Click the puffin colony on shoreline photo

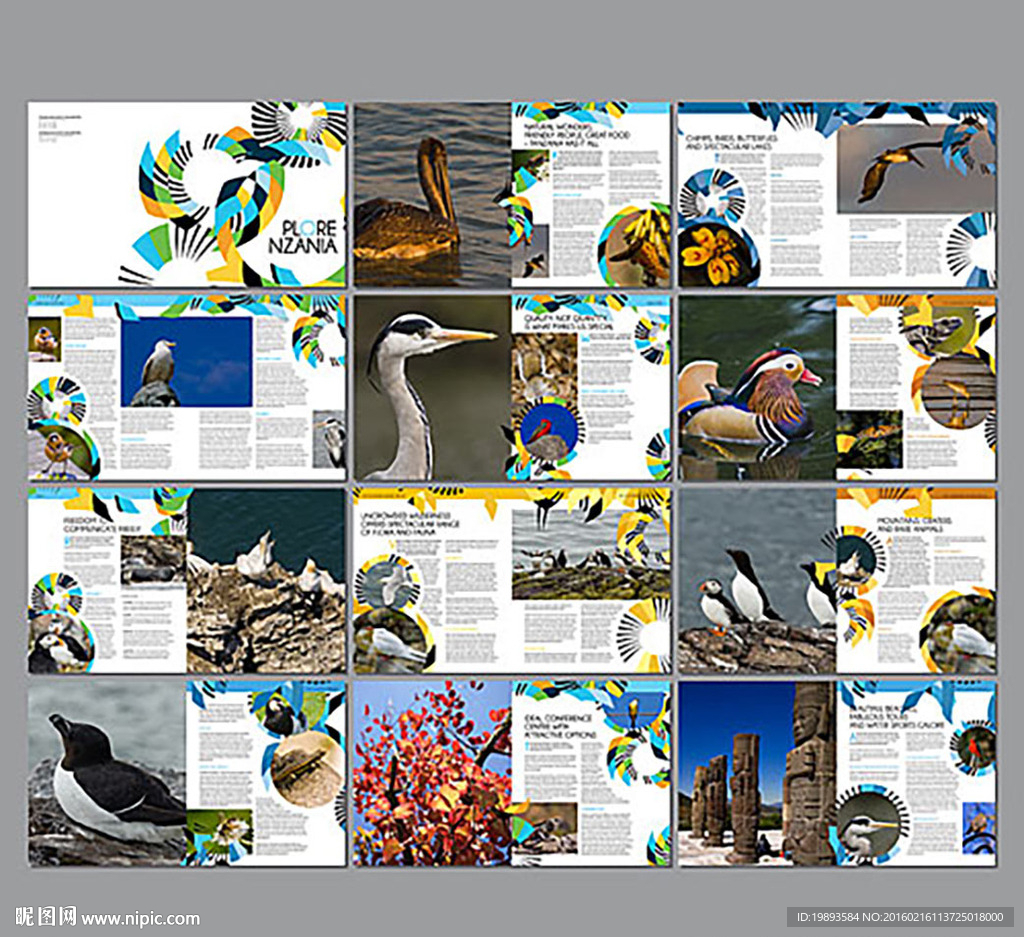pyautogui.click(x=590, y=555)
